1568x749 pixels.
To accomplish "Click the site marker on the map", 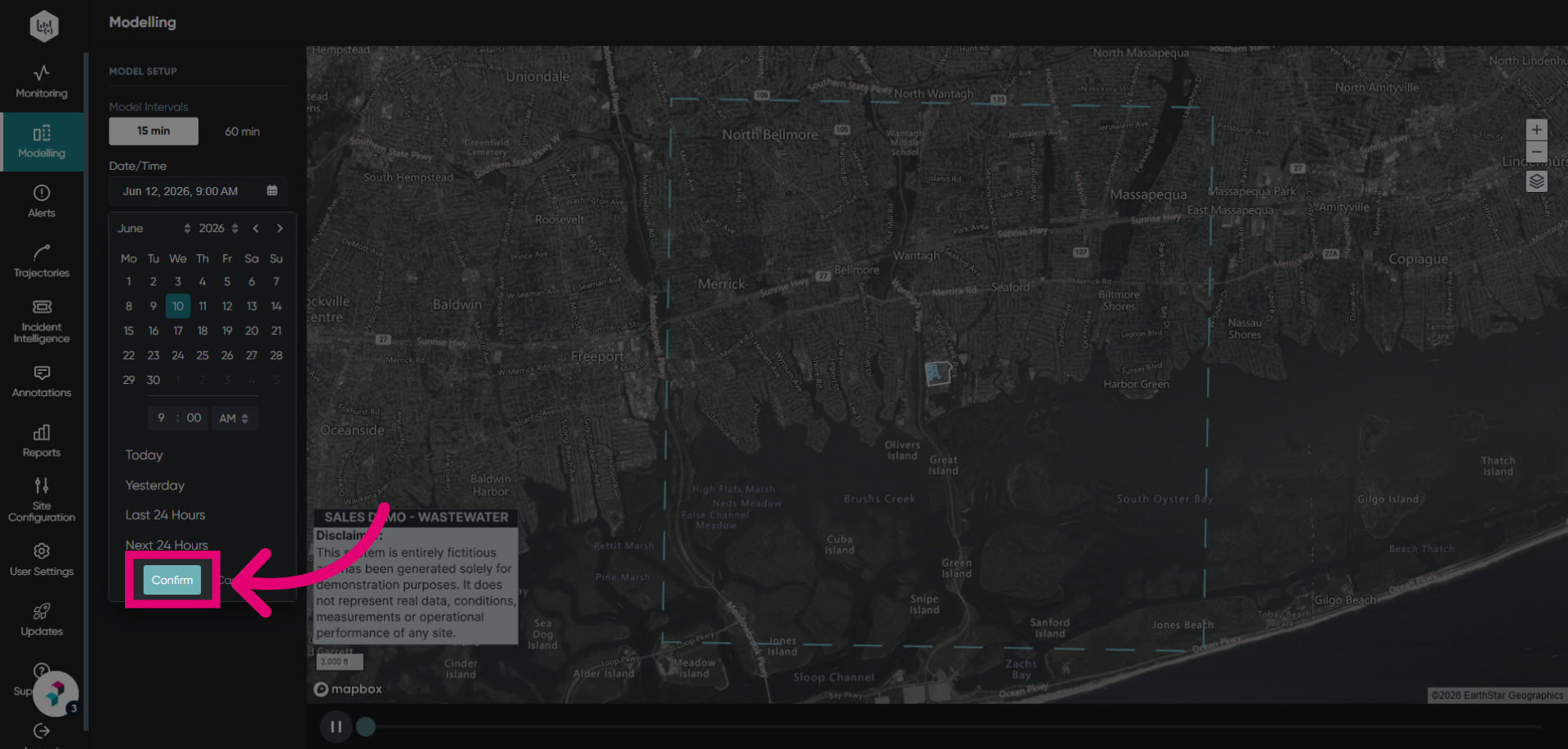I will pyautogui.click(x=938, y=373).
